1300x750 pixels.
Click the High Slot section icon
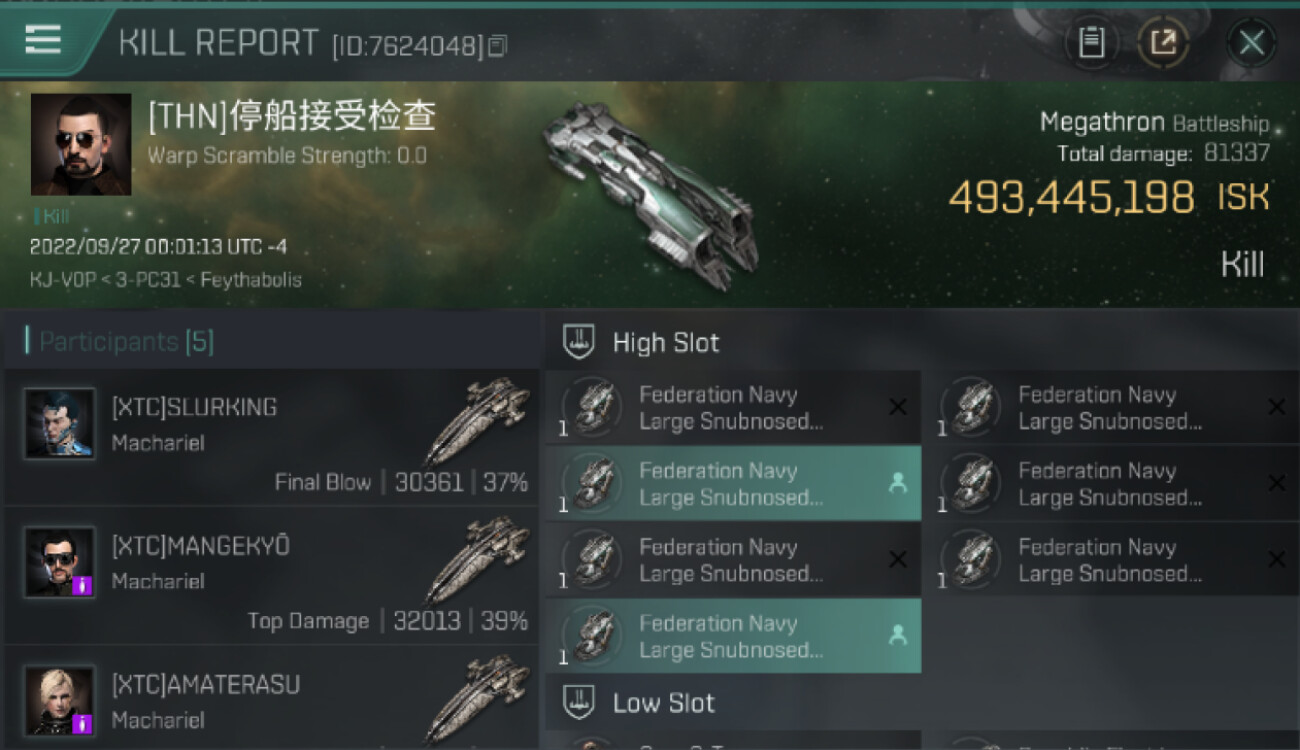point(578,342)
